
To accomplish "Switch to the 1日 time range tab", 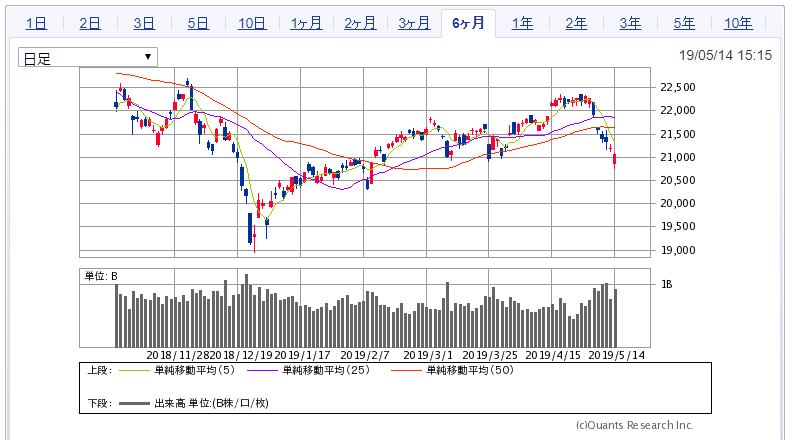I will (x=35, y=24).
